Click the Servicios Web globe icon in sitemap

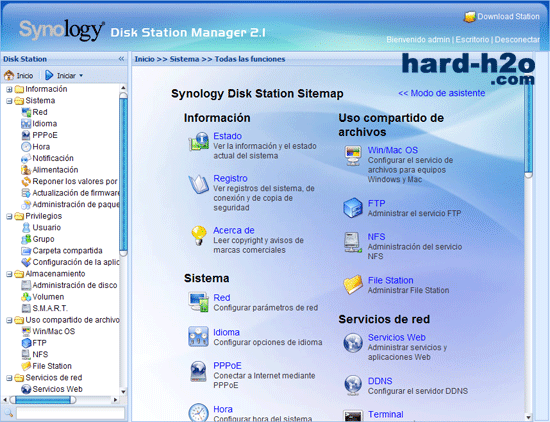(x=353, y=342)
